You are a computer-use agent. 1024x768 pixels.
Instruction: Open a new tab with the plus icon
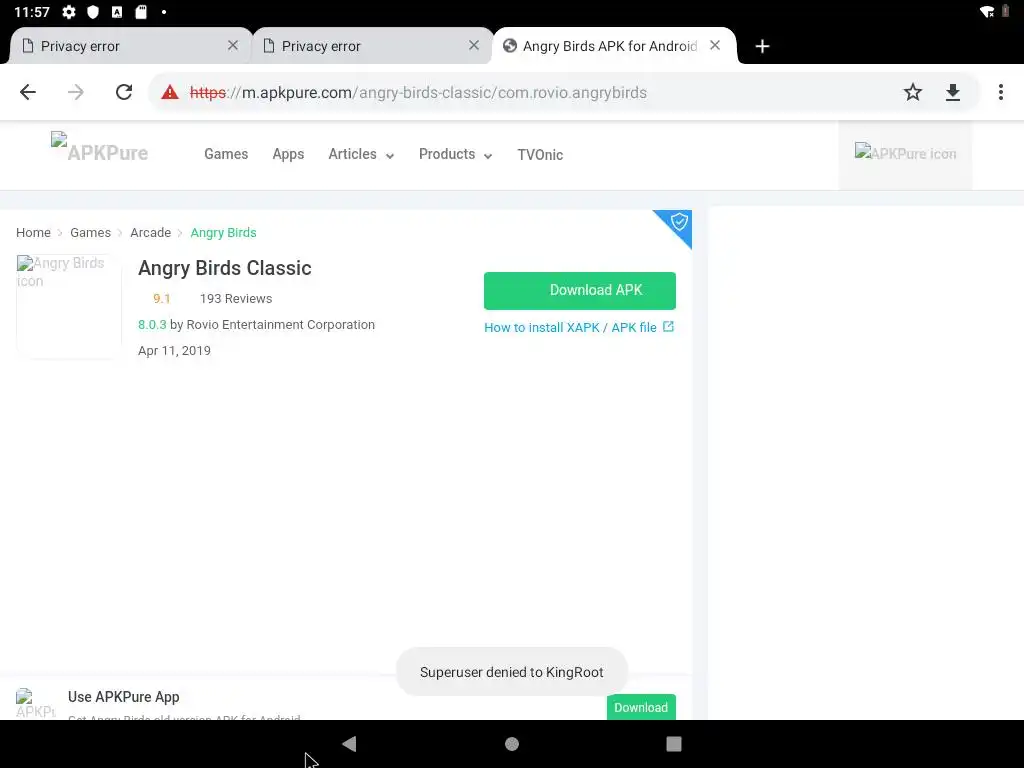click(x=762, y=46)
